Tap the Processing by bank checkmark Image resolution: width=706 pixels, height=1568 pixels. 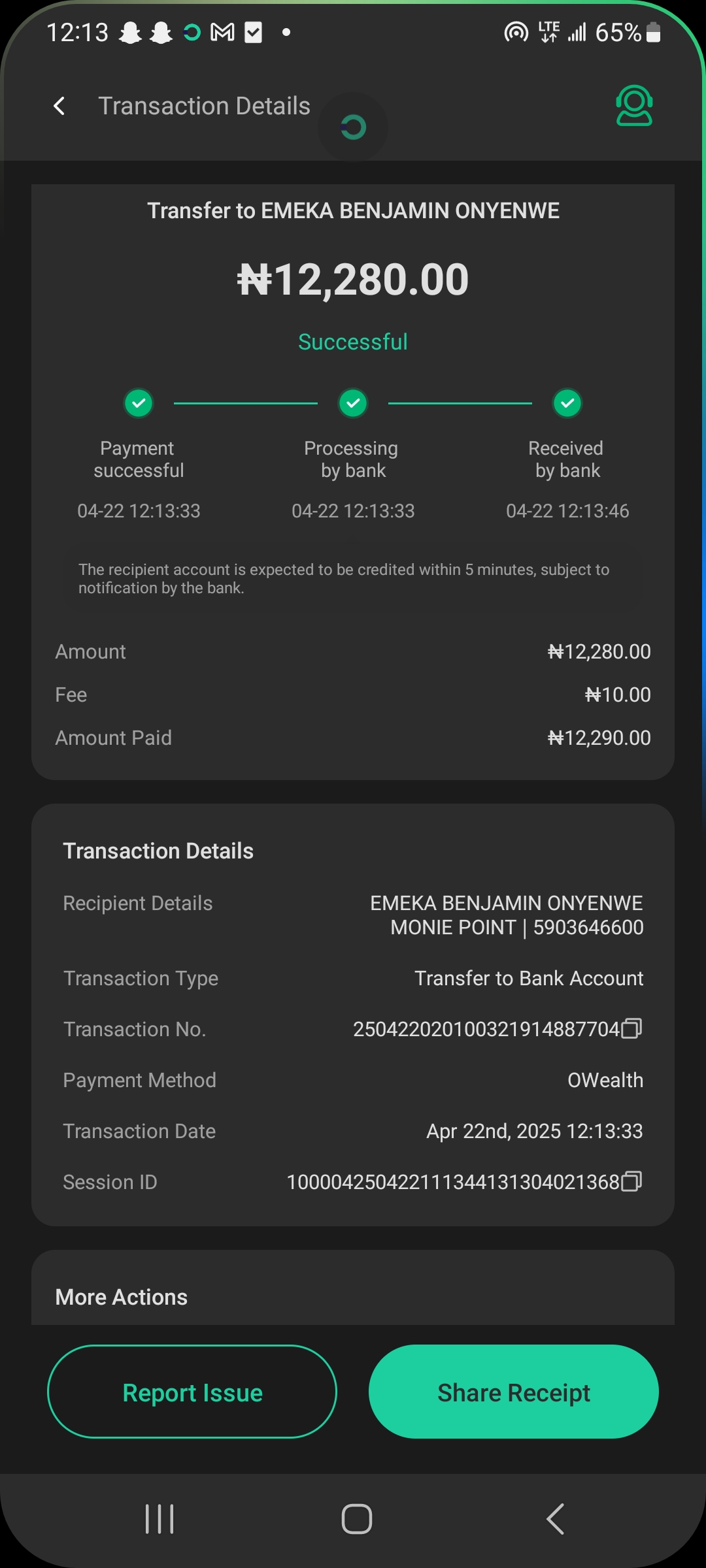click(353, 403)
